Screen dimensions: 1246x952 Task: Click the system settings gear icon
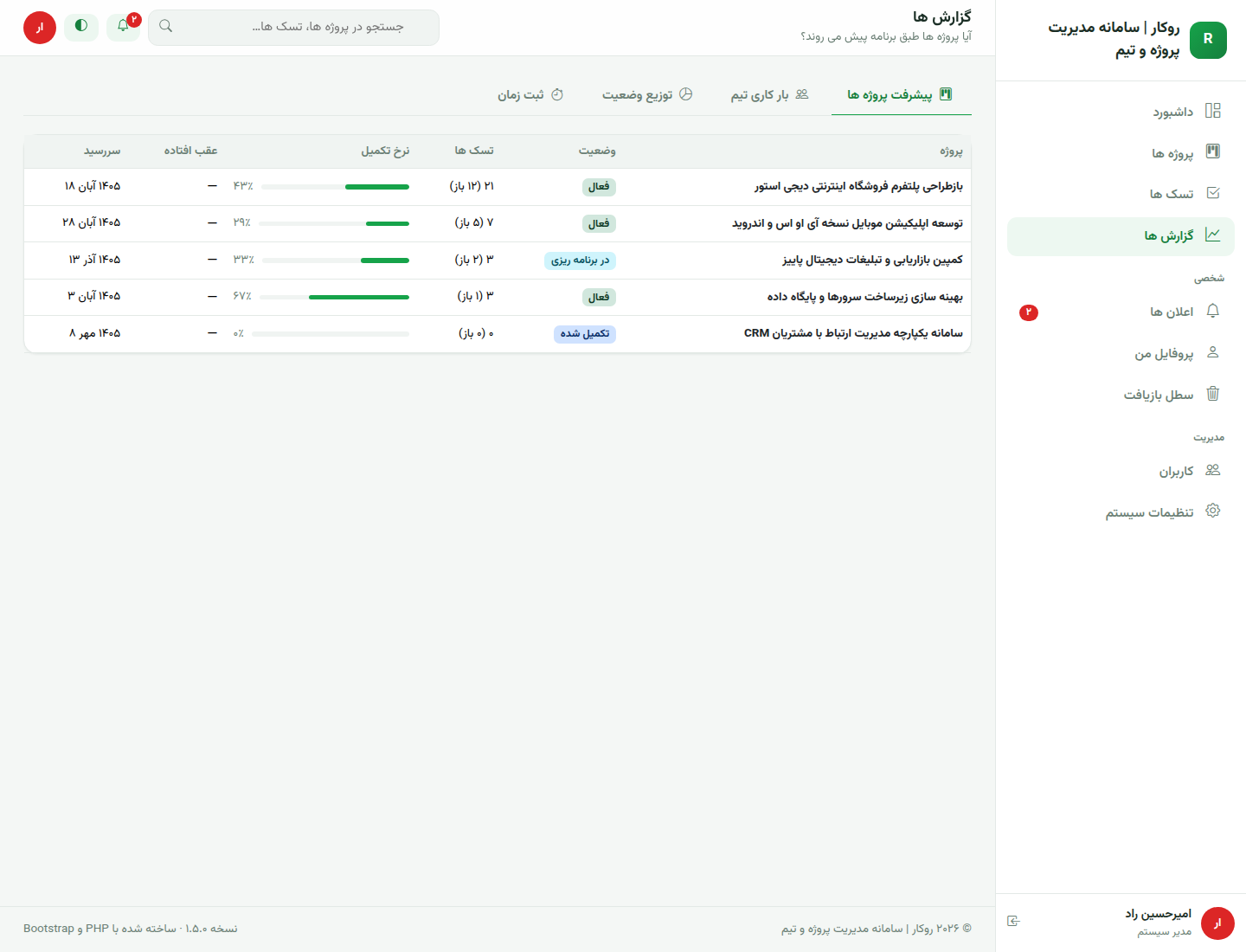1212,511
